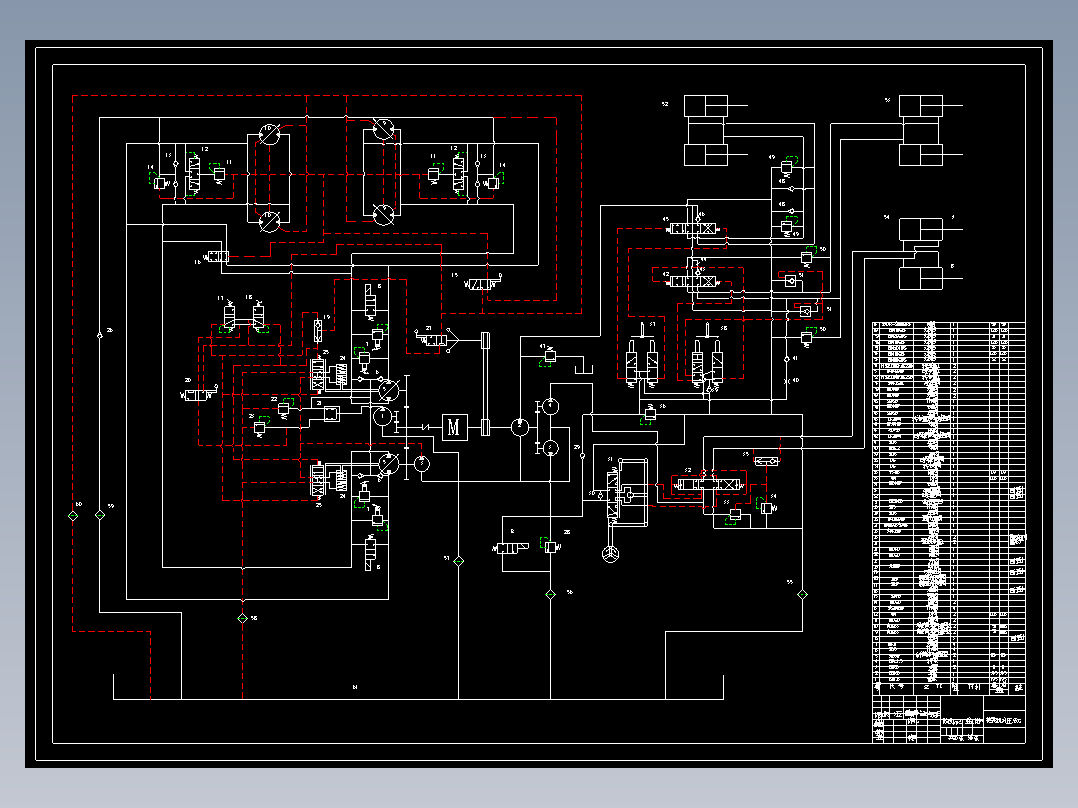Select the coupling shaft above the motor

coord(485,383)
